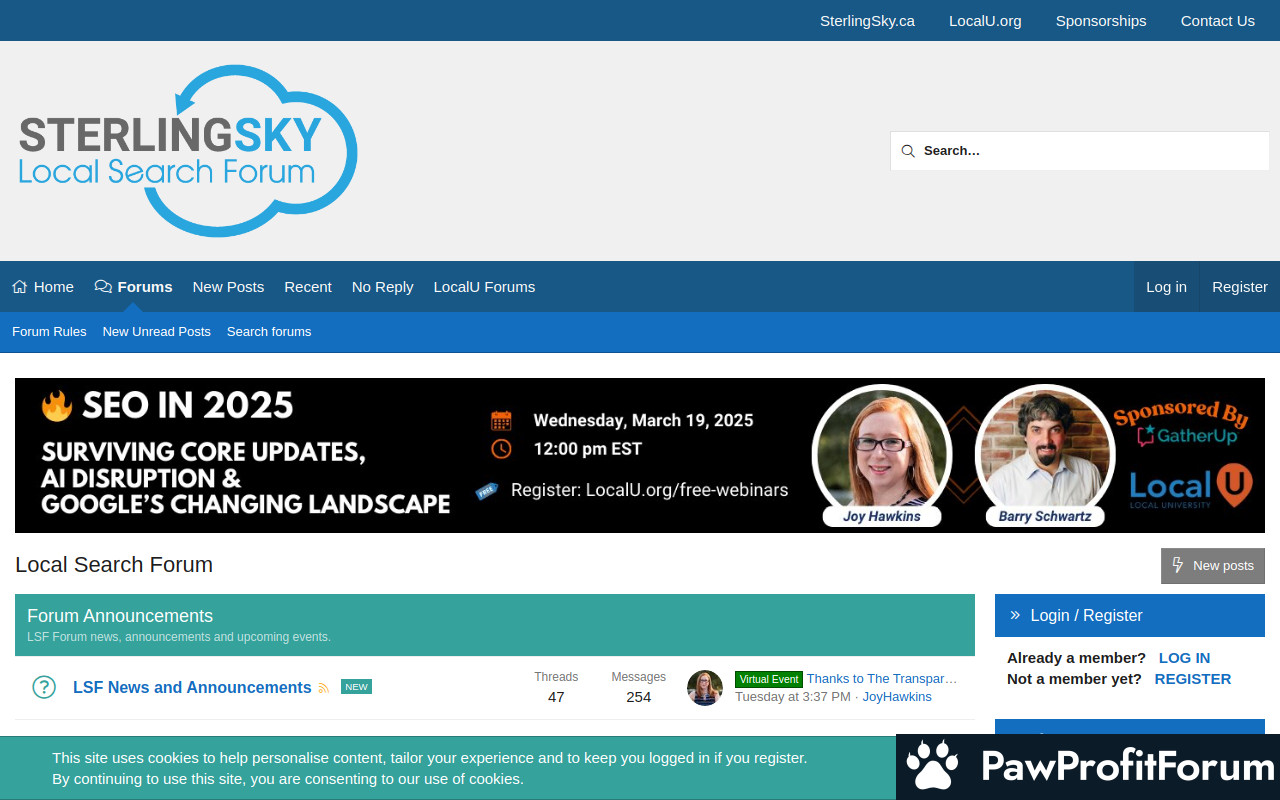The image size is (1280, 800).
Task: Open Search forums sub-navigation link
Action: [269, 332]
